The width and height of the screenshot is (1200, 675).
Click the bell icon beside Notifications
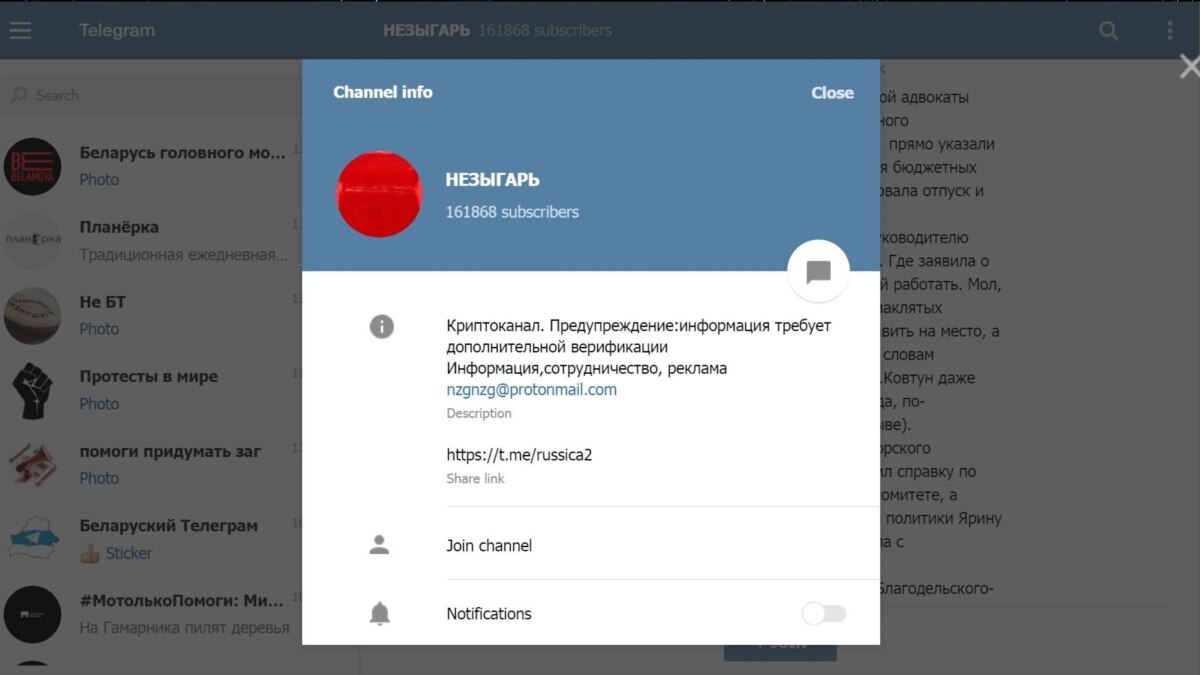(x=380, y=614)
